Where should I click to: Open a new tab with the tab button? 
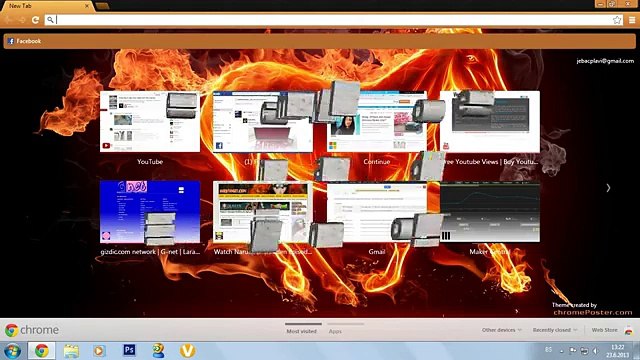[x=102, y=6]
